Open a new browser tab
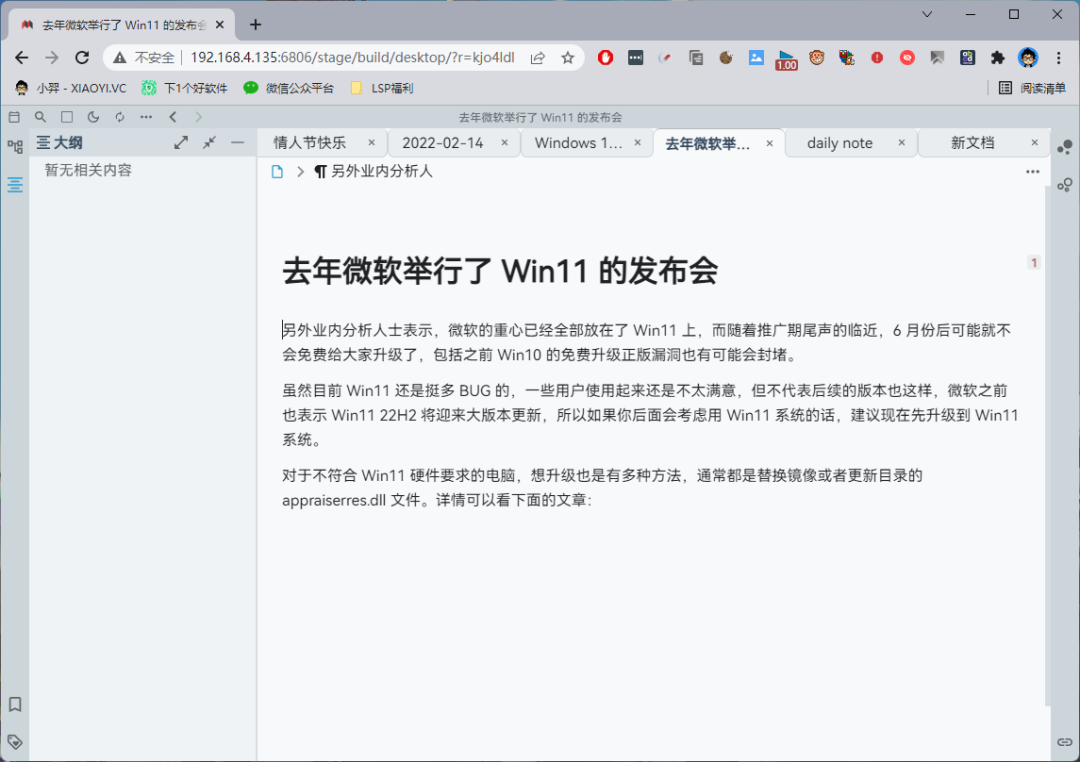Image resolution: width=1080 pixels, height=762 pixels. pyautogui.click(x=256, y=25)
